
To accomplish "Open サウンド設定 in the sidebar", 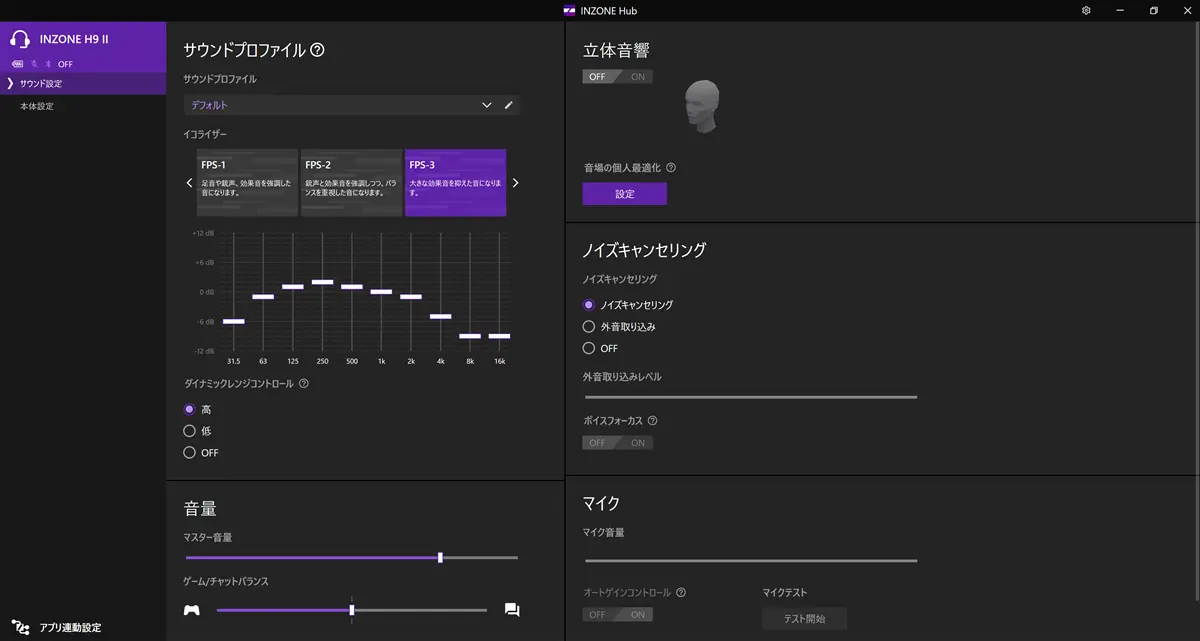I will (x=83, y=84).
